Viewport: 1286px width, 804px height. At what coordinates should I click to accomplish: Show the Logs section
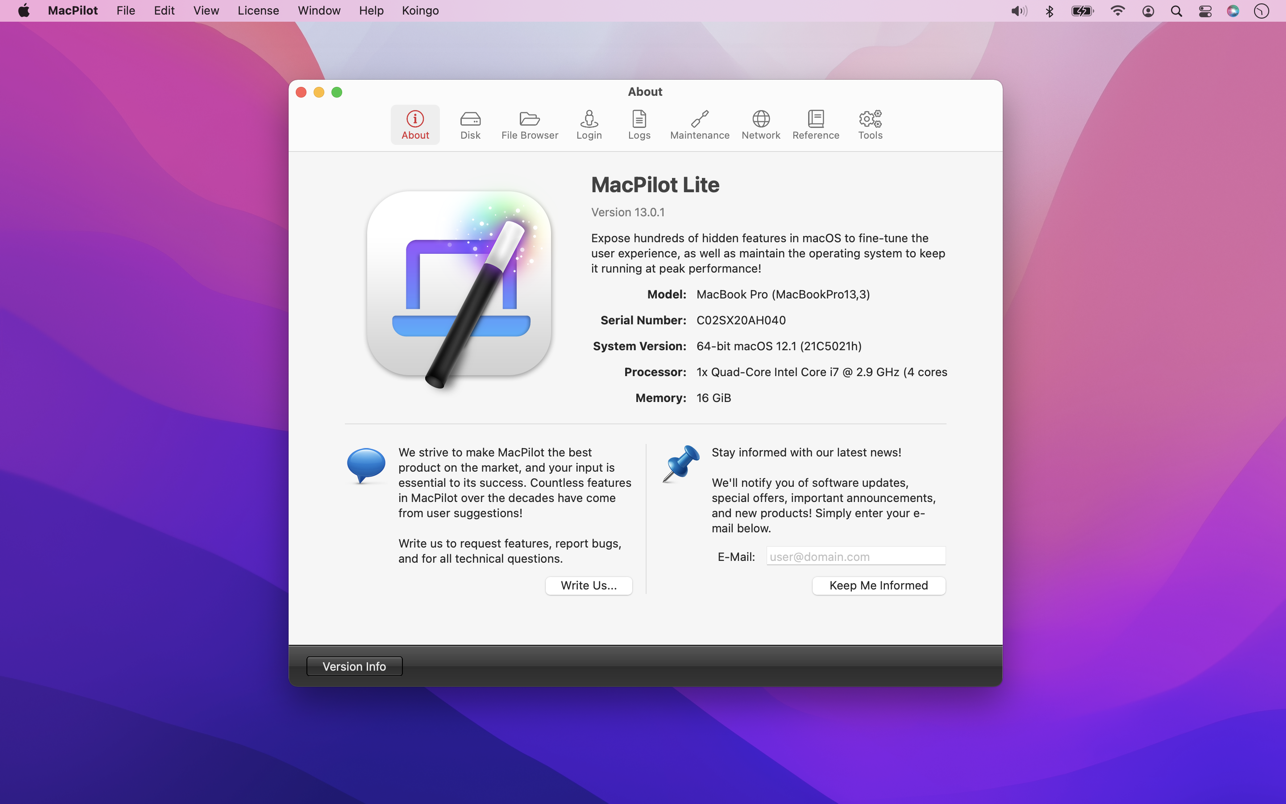coord(639,125)
